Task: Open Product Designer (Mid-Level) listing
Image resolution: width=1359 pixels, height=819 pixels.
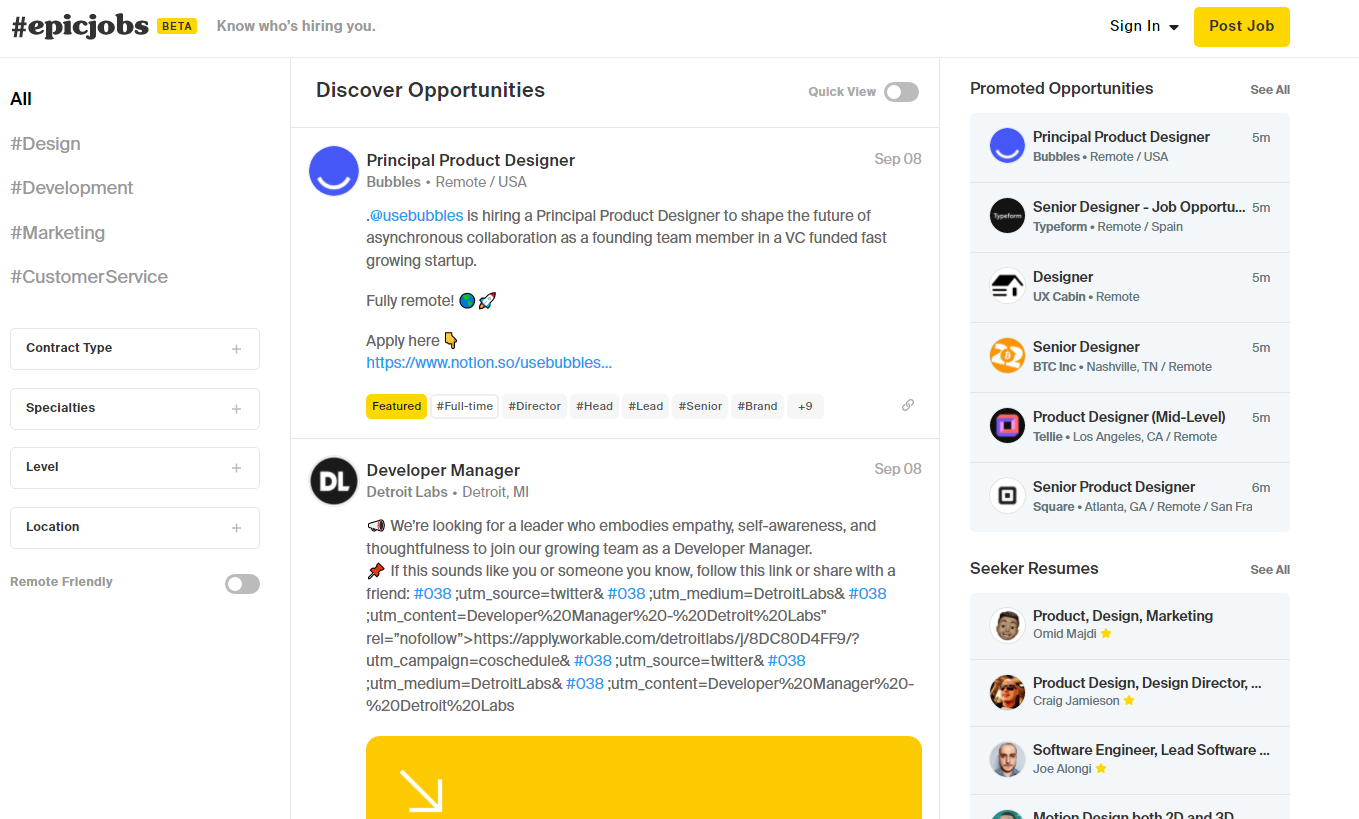Action: click(x=1130, y=427)
